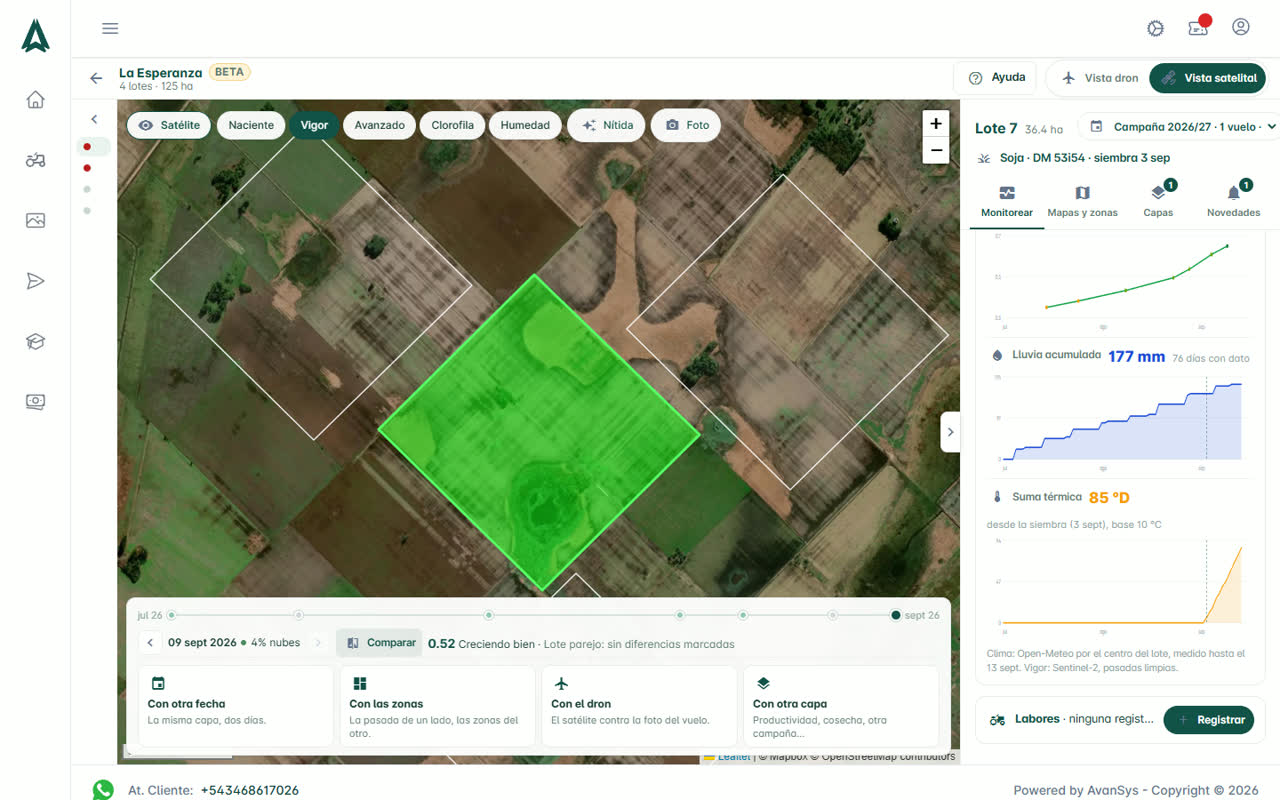Image resolution: width=1280 pixels, height=800 pixels.
Task: Select the first timeline marker near jul 26
Action: point(171,615)
